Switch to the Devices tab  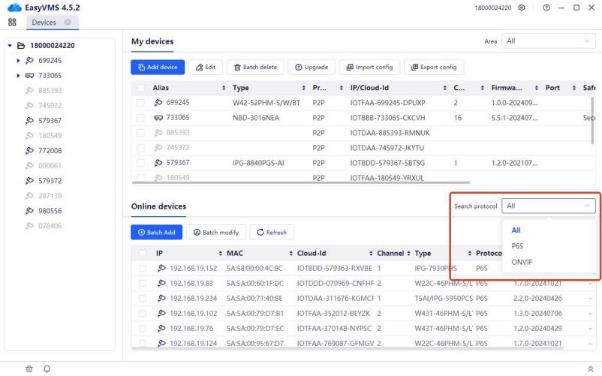tap(44, 22)
